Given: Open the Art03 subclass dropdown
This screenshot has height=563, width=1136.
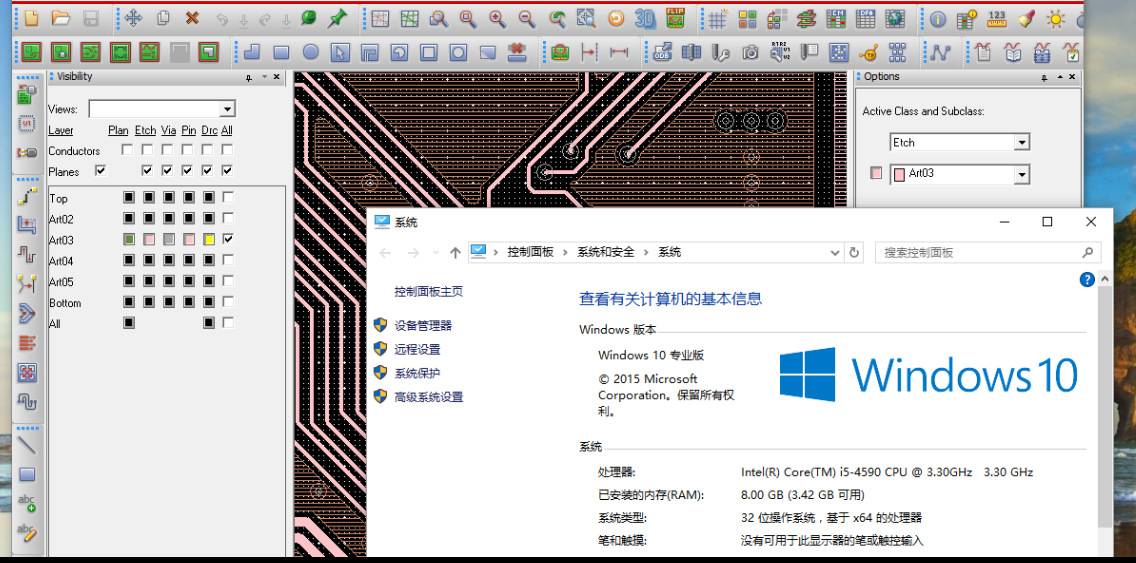Looking at the screenshot, I should (1022, 174).
